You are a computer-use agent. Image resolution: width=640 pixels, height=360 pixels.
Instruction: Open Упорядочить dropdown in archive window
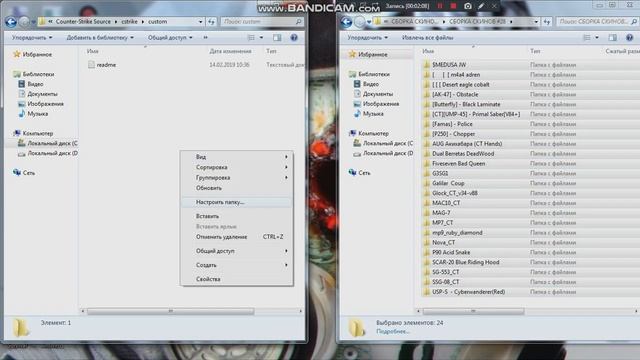[x=367, y=38]
